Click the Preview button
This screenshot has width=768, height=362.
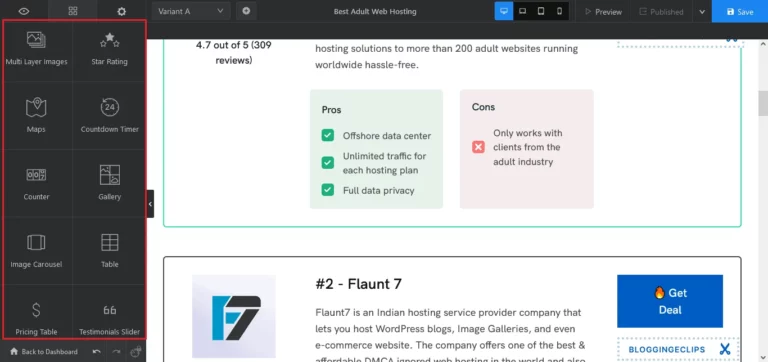pyautogui.click(x=603, y=11)
